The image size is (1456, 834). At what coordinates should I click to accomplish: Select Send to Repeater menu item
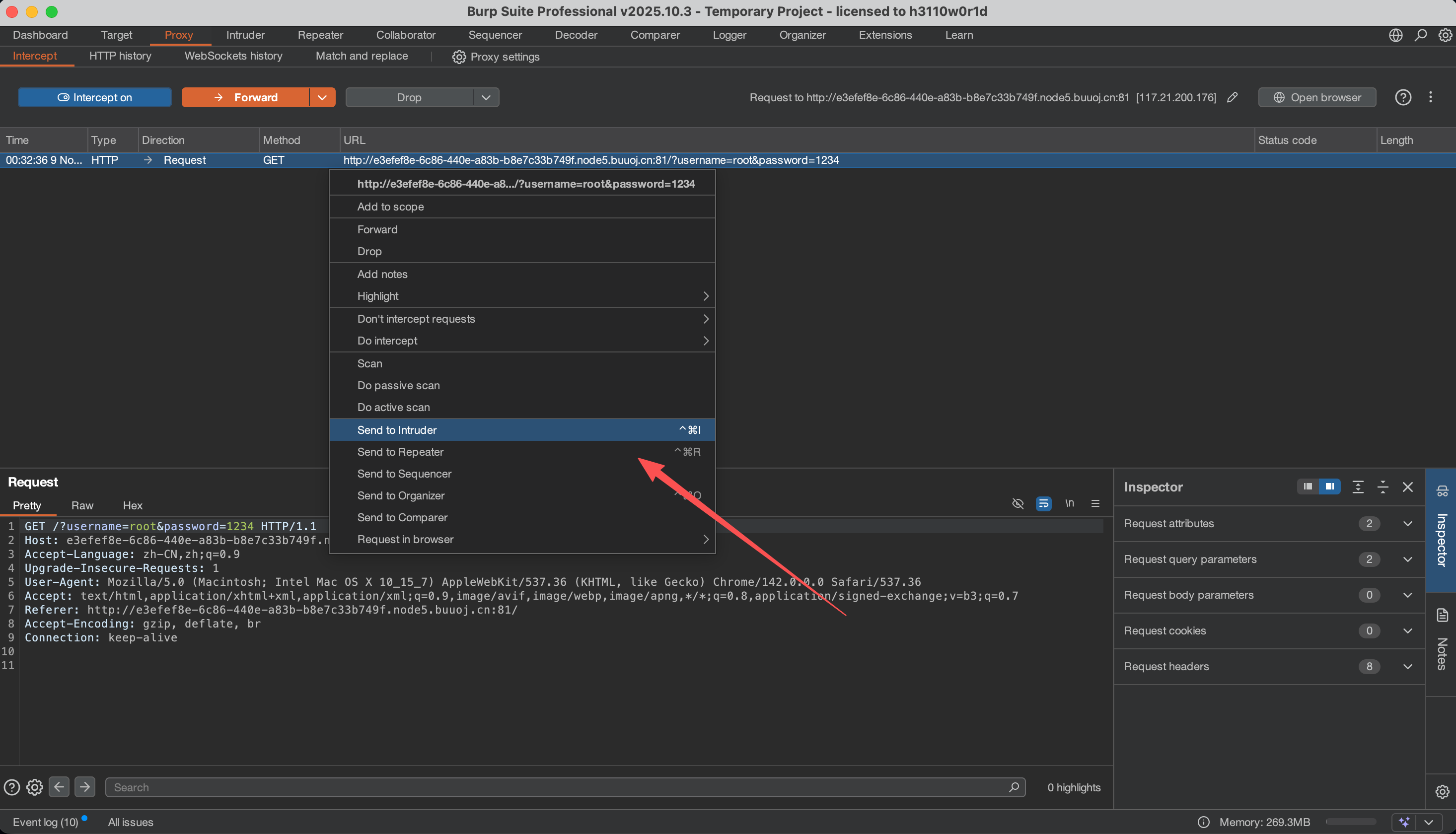(401, 452)
